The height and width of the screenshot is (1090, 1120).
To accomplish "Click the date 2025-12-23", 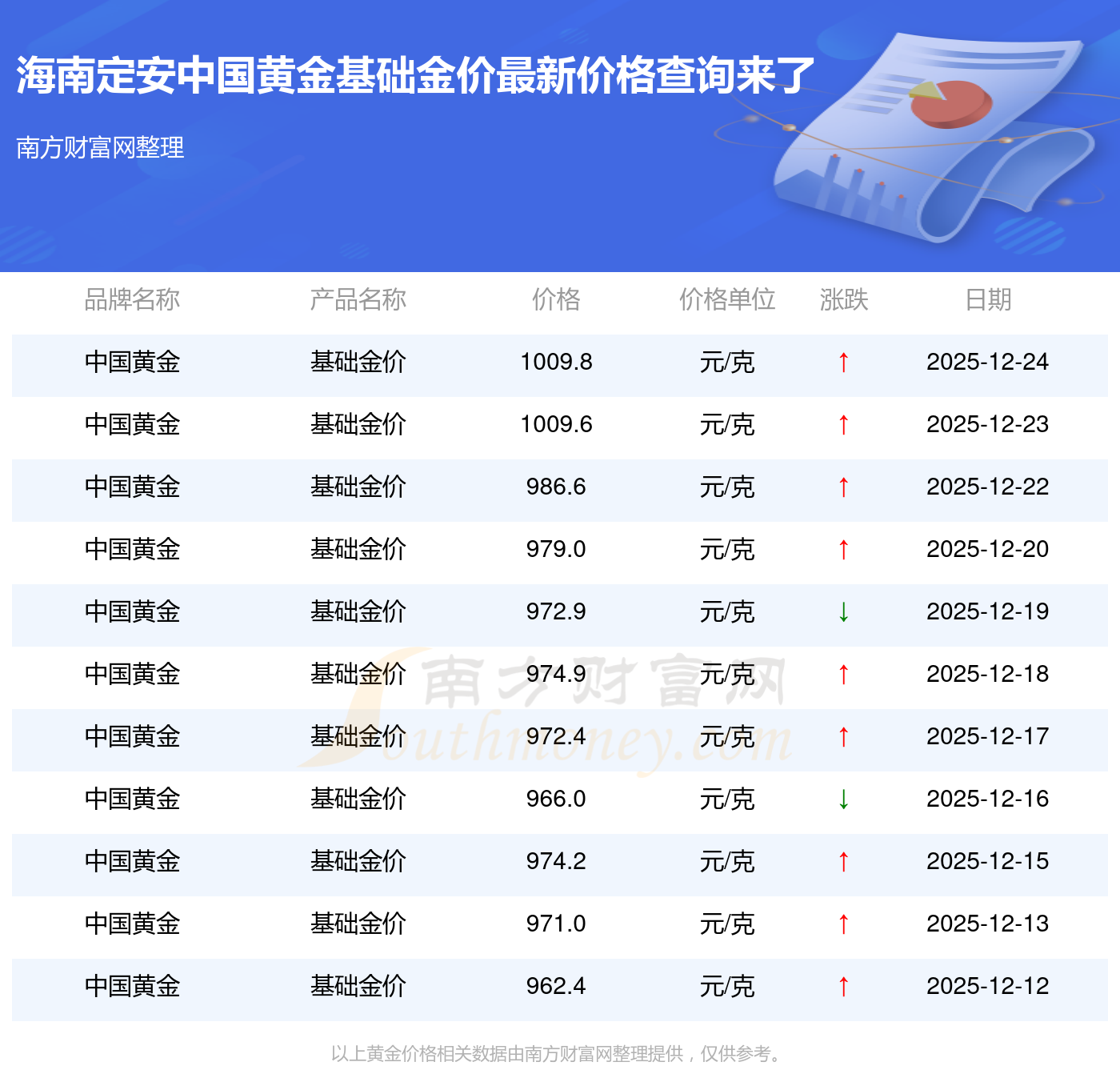I will pyautogui.click(x=988, y=424).
